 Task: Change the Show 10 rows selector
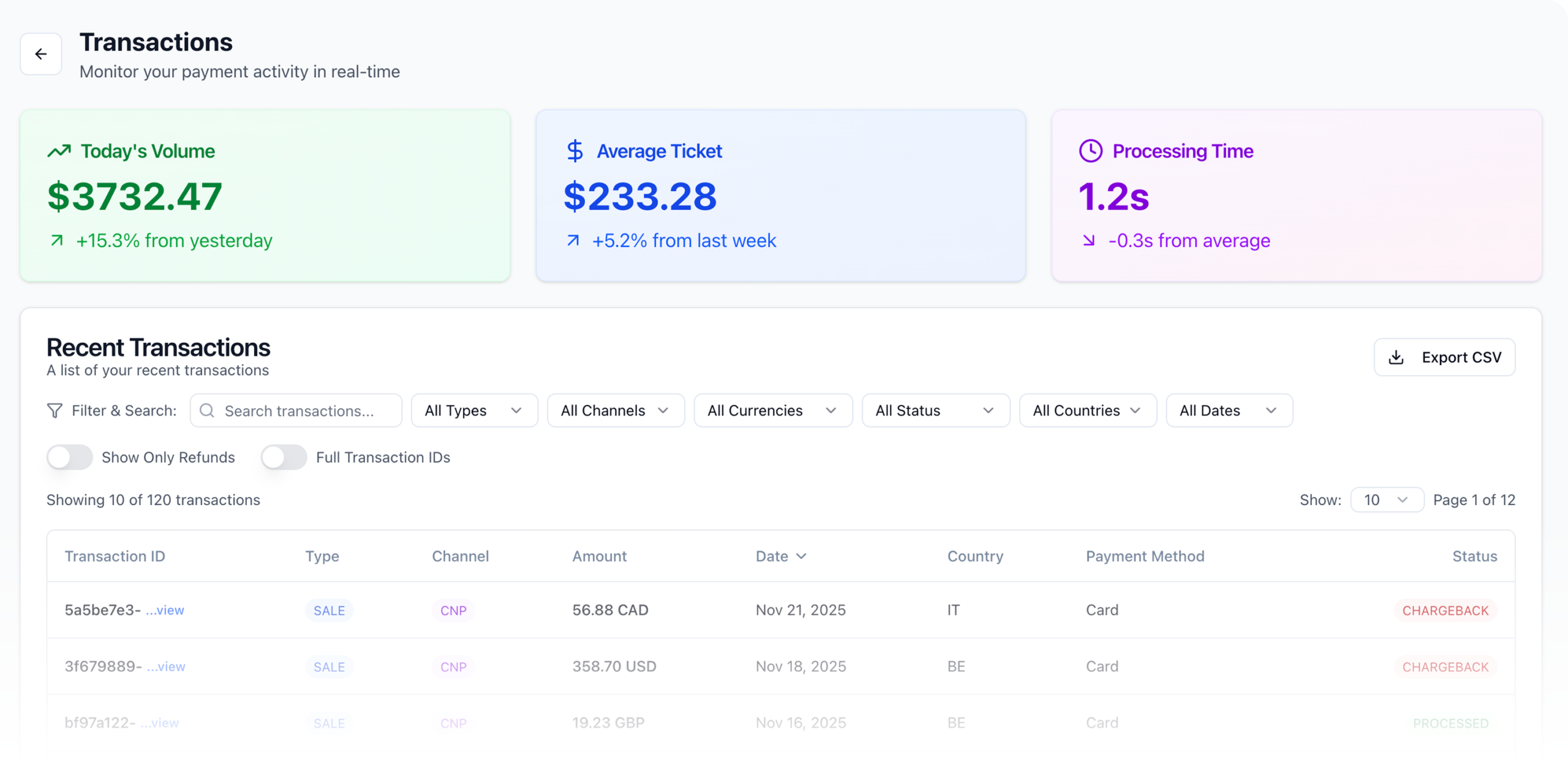[1386, 500]
